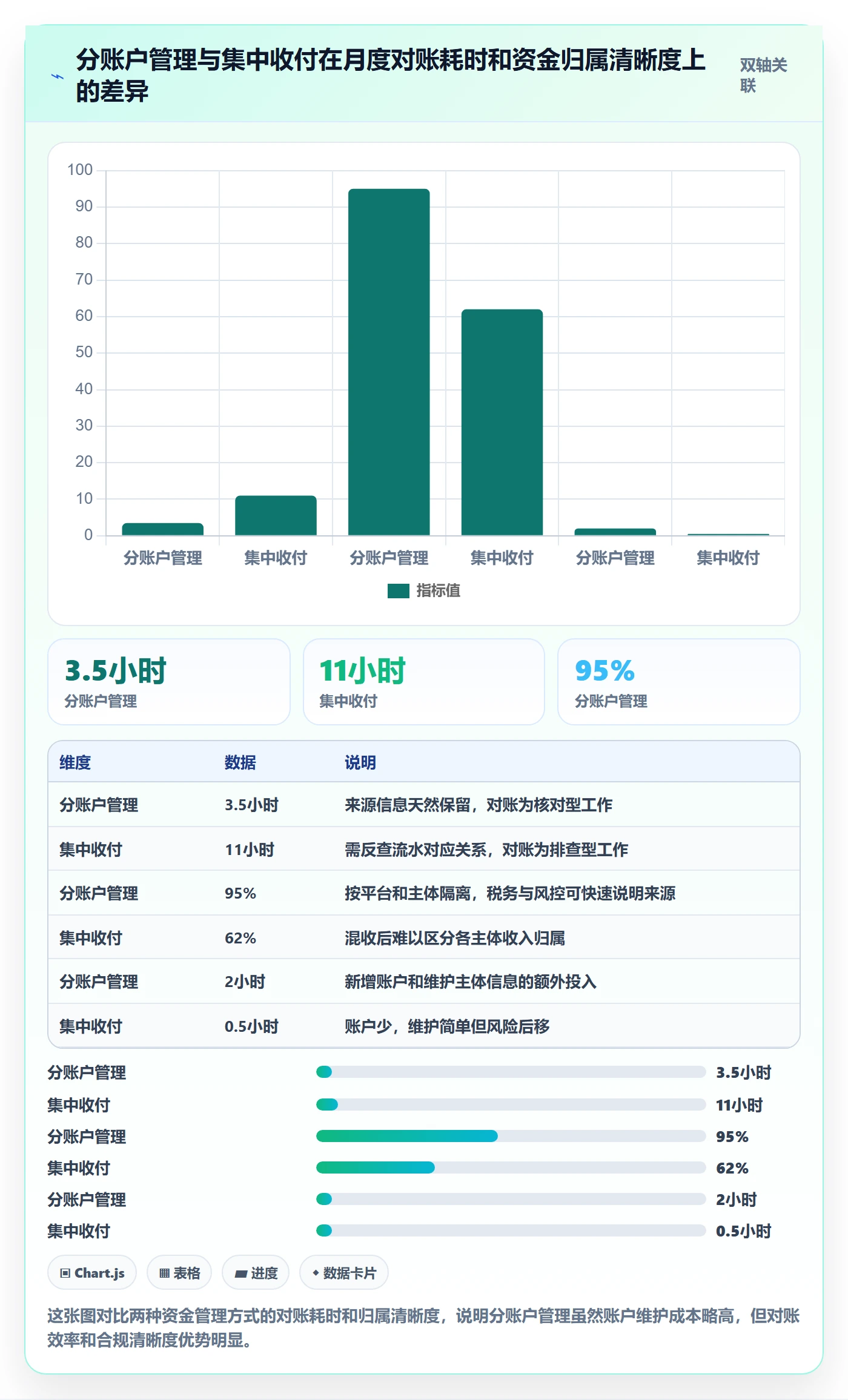Select the table cell 3.5小时

click(x=251, y=805)
